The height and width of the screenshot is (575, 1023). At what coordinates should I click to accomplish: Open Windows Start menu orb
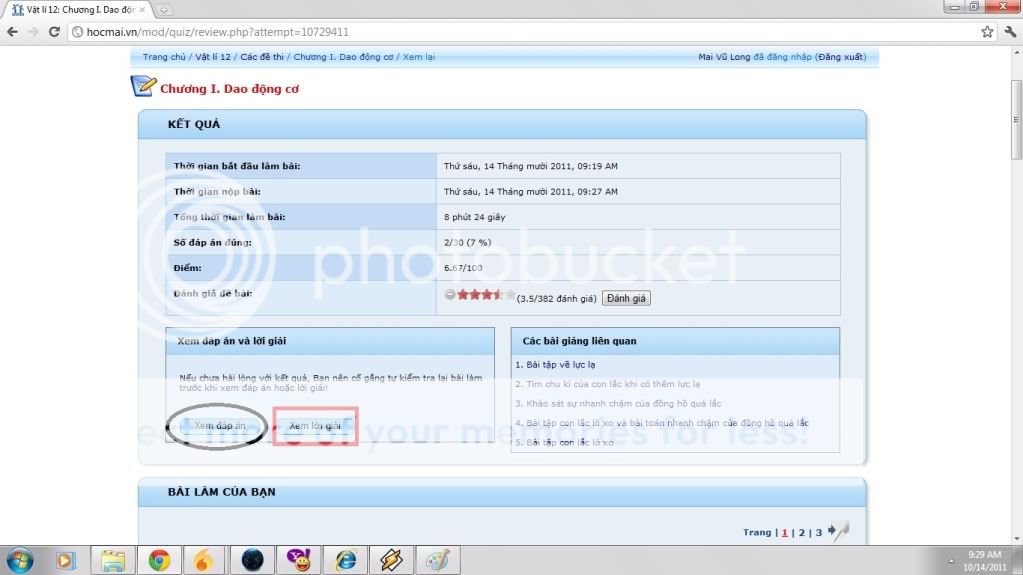(x=20, y=561)
